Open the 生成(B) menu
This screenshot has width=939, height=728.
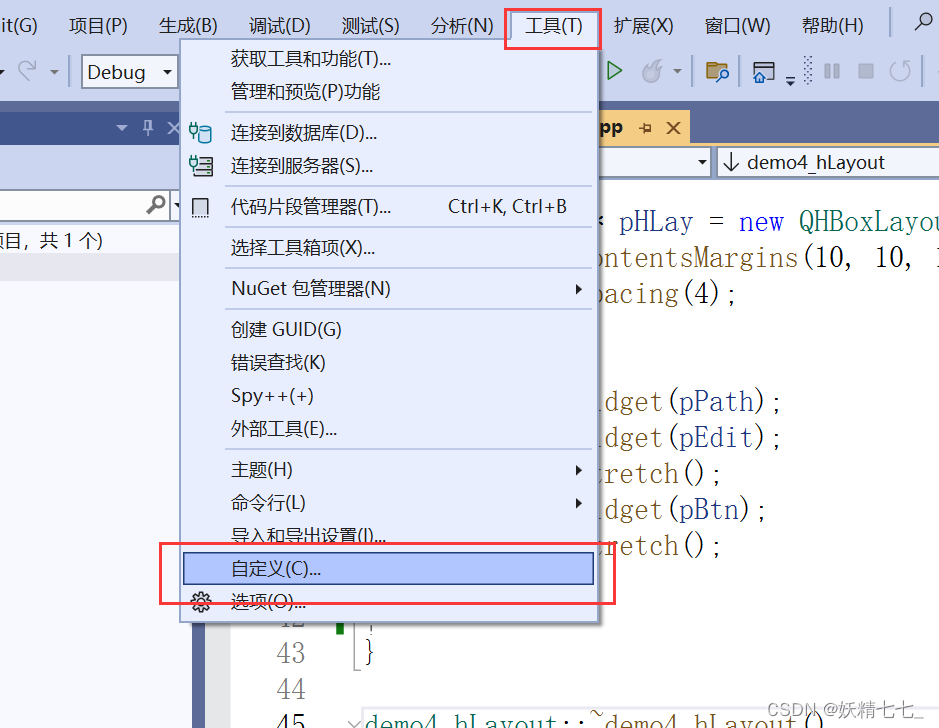[x=188, y=26]
